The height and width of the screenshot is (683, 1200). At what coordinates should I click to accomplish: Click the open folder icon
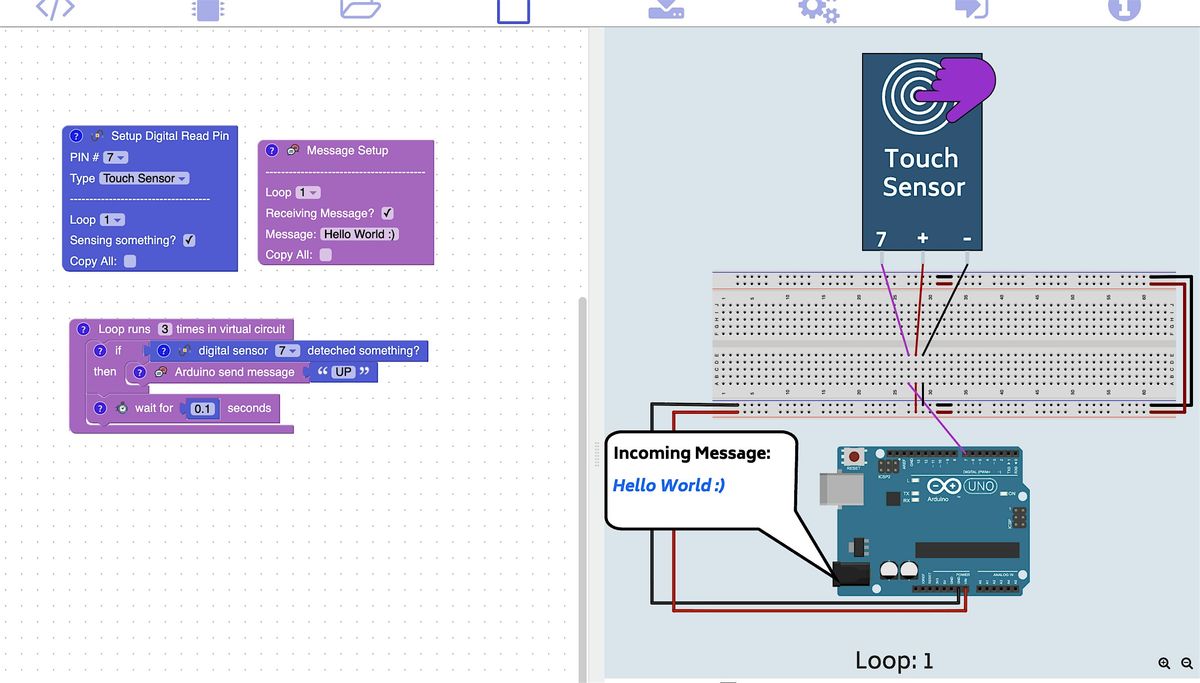pyautogui.click(x=360, y=9)
